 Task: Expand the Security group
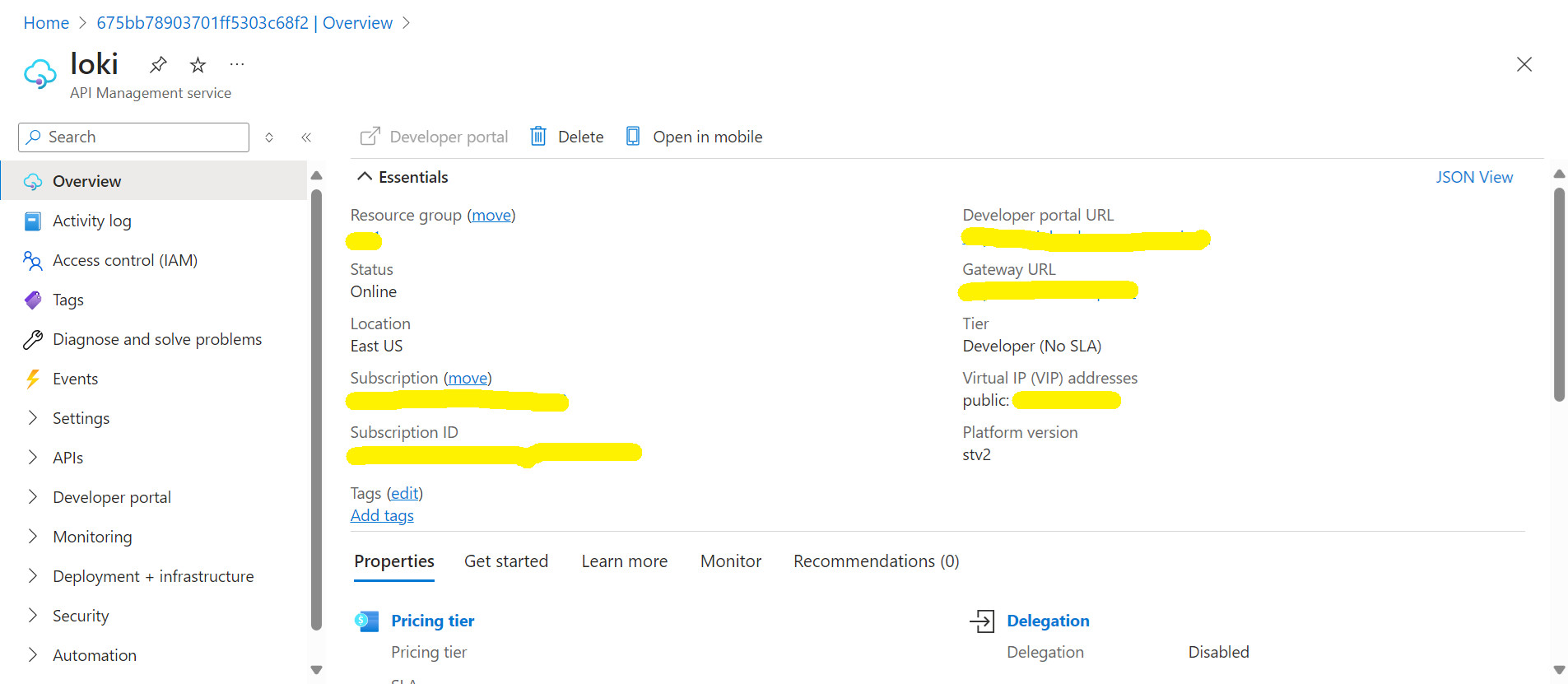[x=33, y=616]
